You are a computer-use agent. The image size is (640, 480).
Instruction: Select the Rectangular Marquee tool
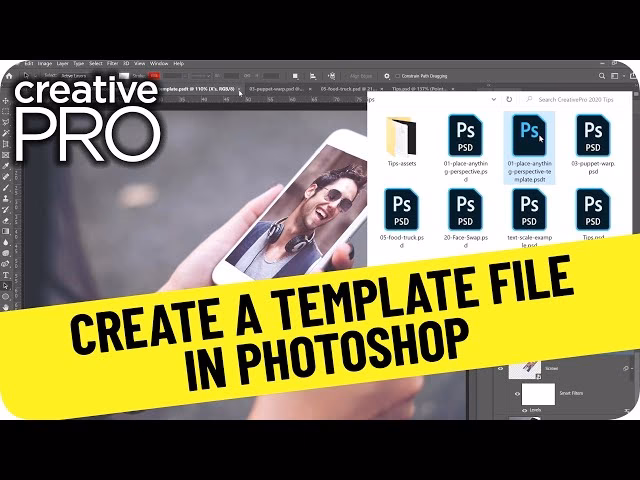pyautogui.click(x=6, y=111)
